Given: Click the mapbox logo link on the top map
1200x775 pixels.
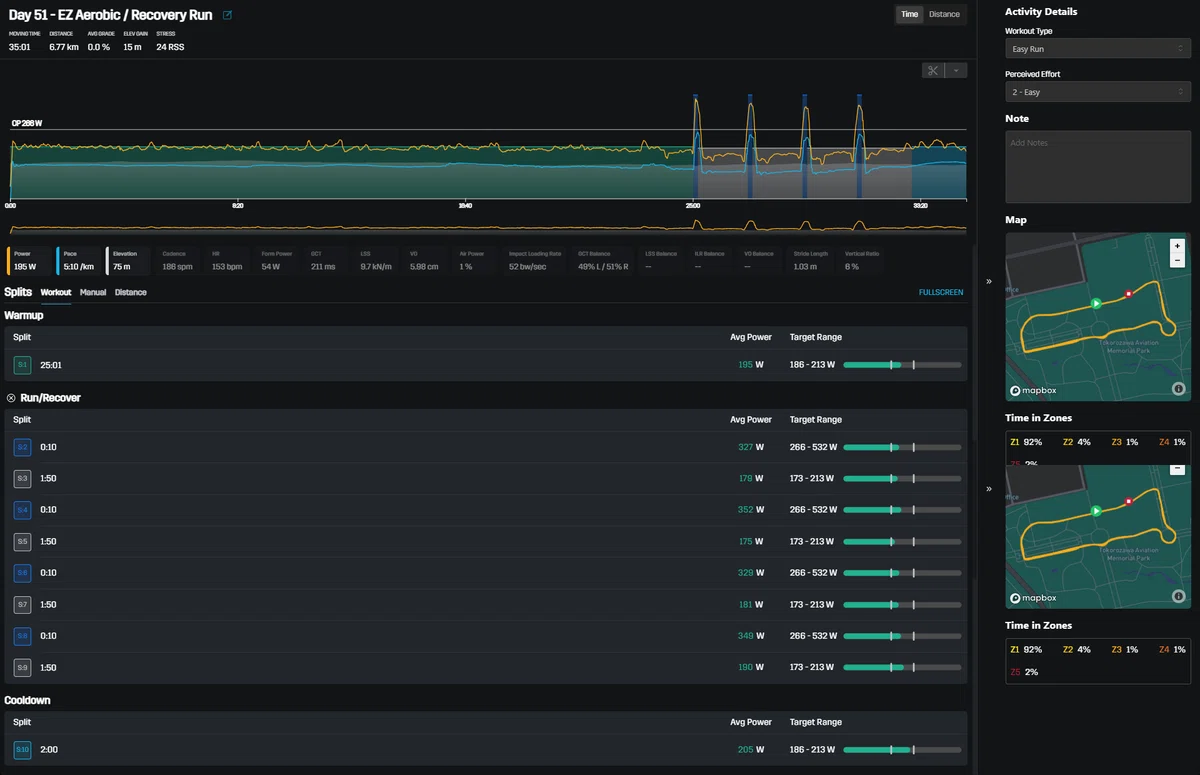Looking at the screenshot, I should [x=1033, y=390].
